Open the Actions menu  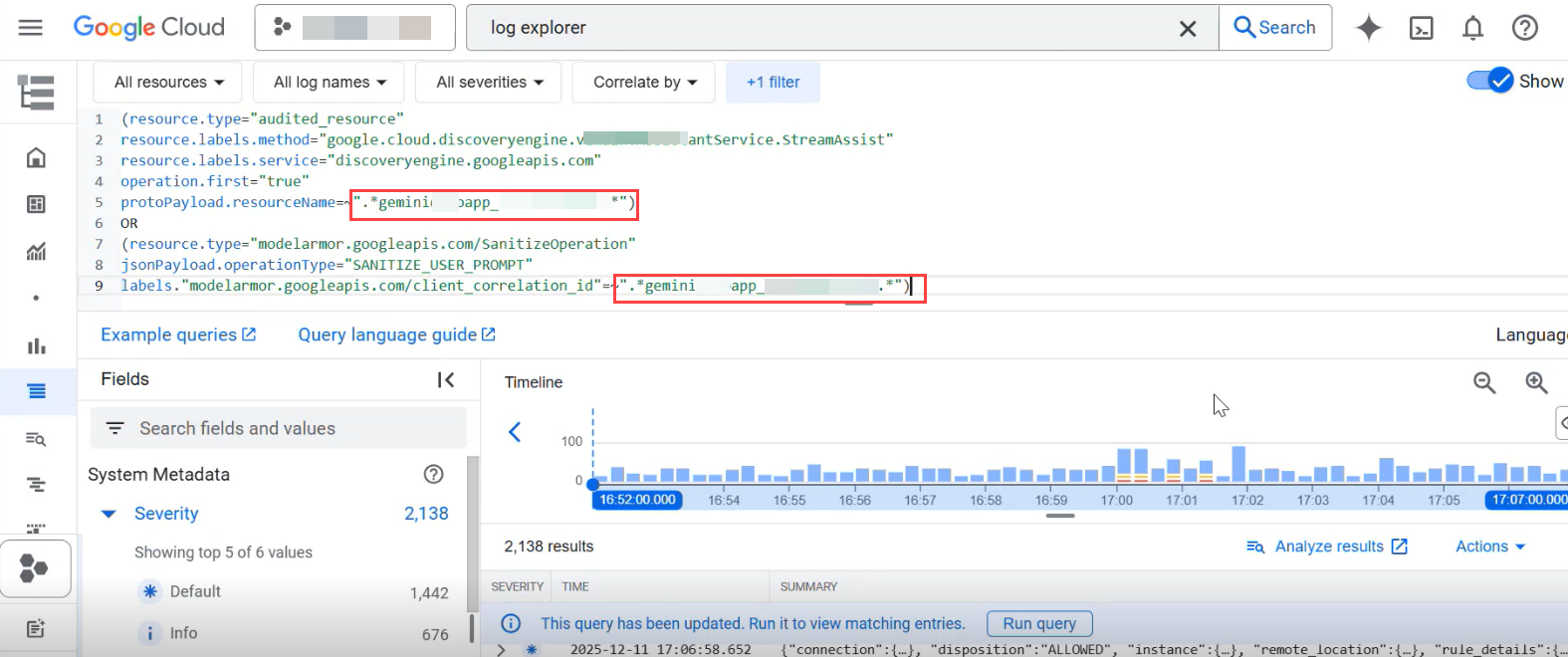tap(1489, 547)
